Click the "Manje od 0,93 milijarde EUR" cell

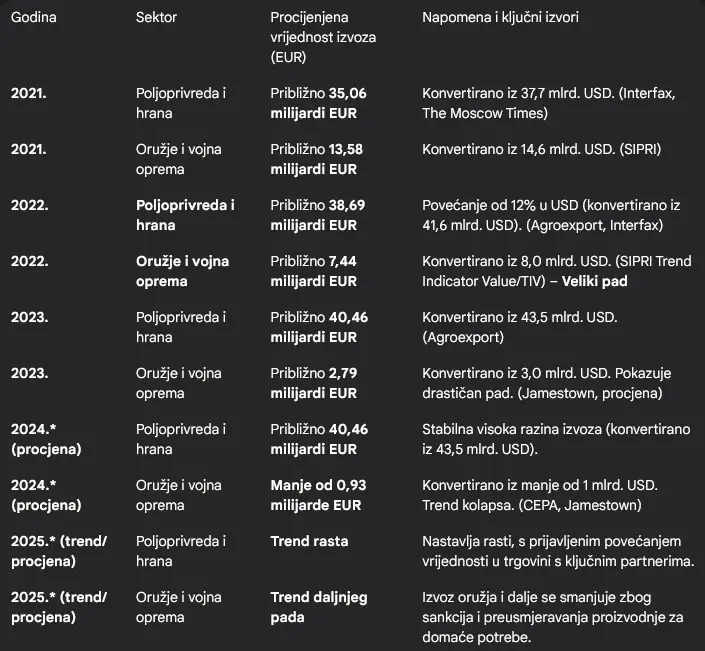tap(320, 495)
